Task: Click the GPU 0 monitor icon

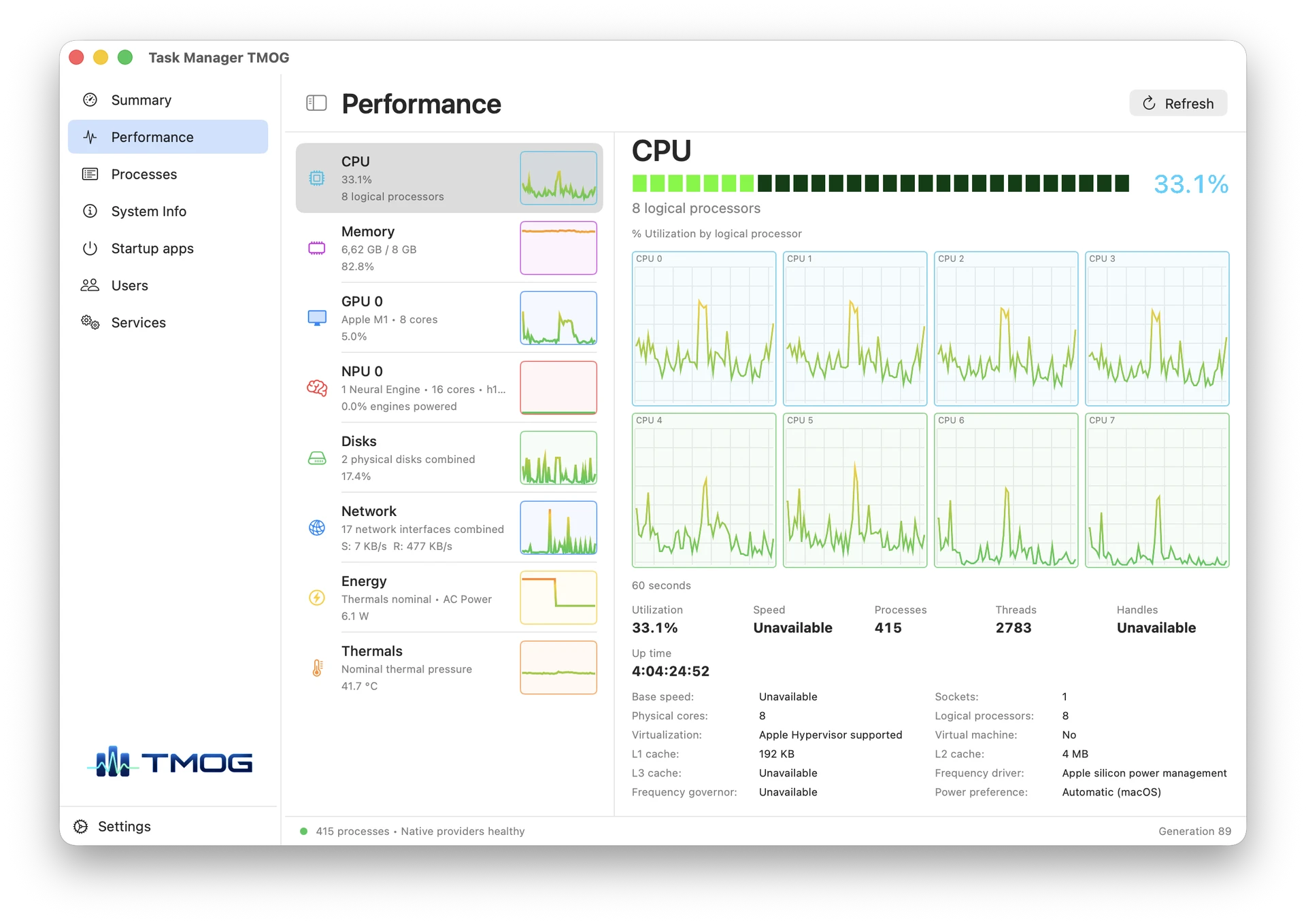Action: coord(317,318)
